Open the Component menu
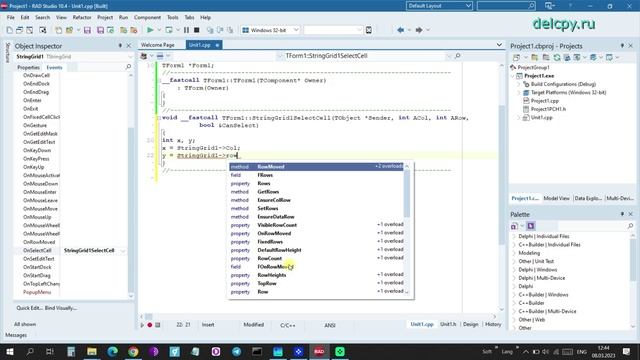 tap(147, 18)
